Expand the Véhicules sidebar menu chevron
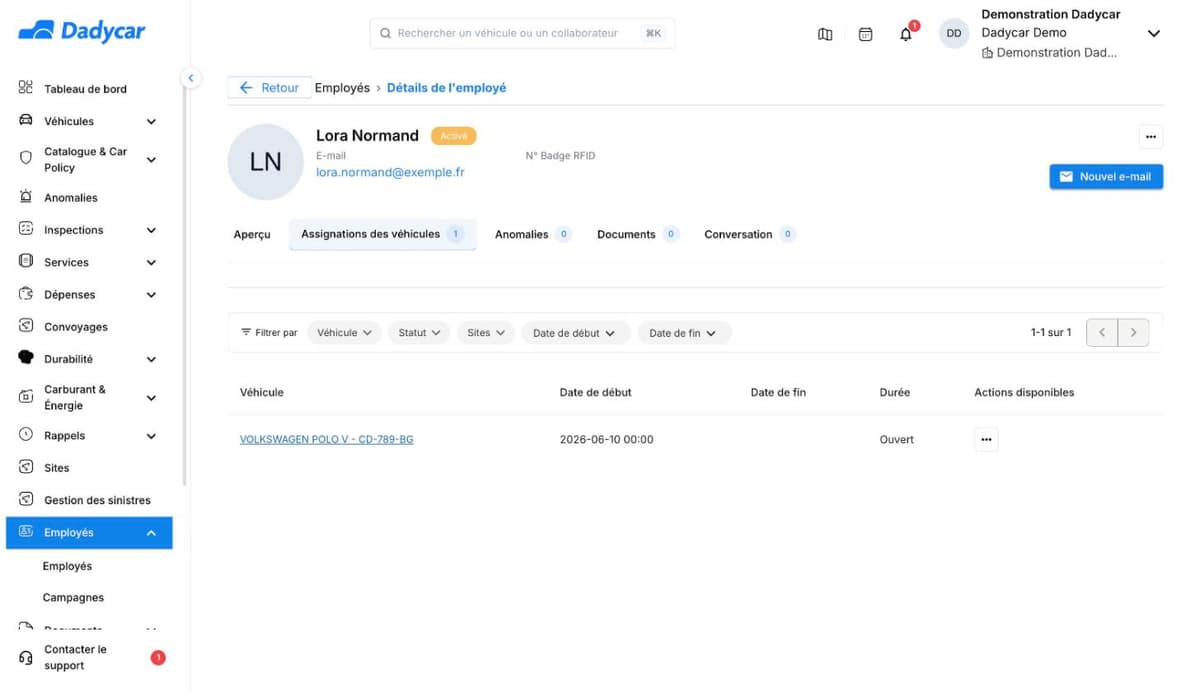The height and width of the screenshot is (692, 1200). coord(151,122)
